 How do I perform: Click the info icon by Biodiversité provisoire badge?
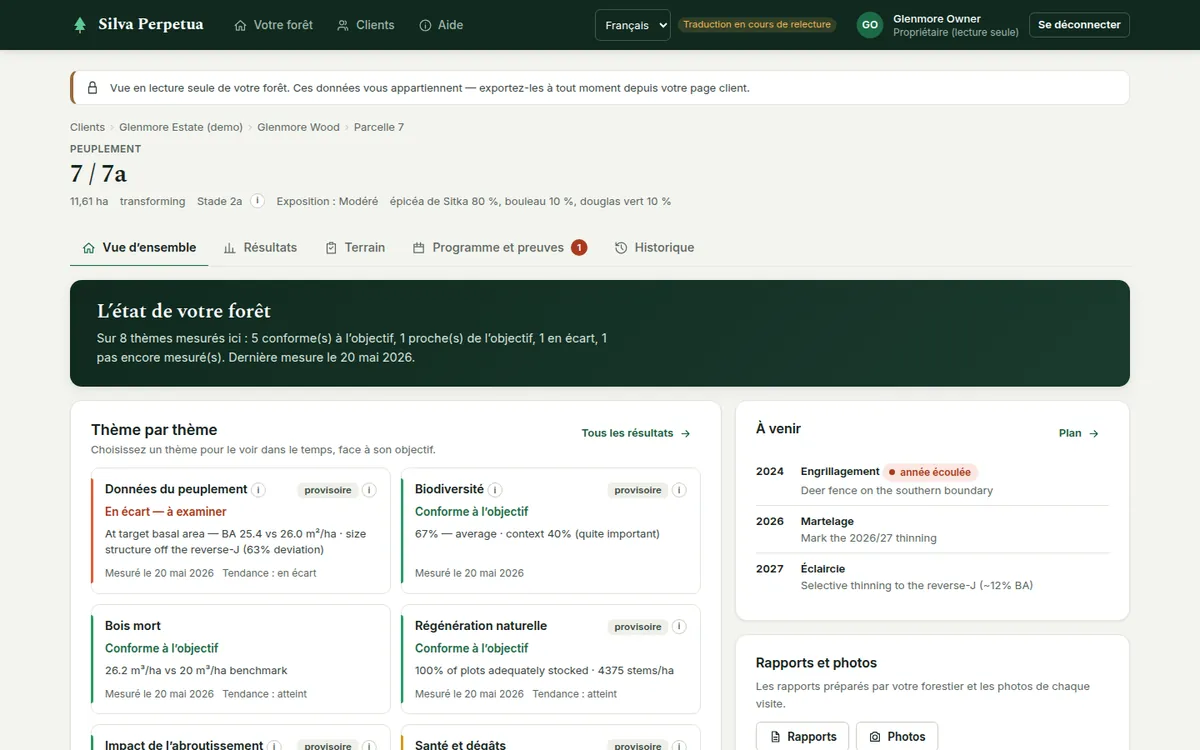click(679, 490)
